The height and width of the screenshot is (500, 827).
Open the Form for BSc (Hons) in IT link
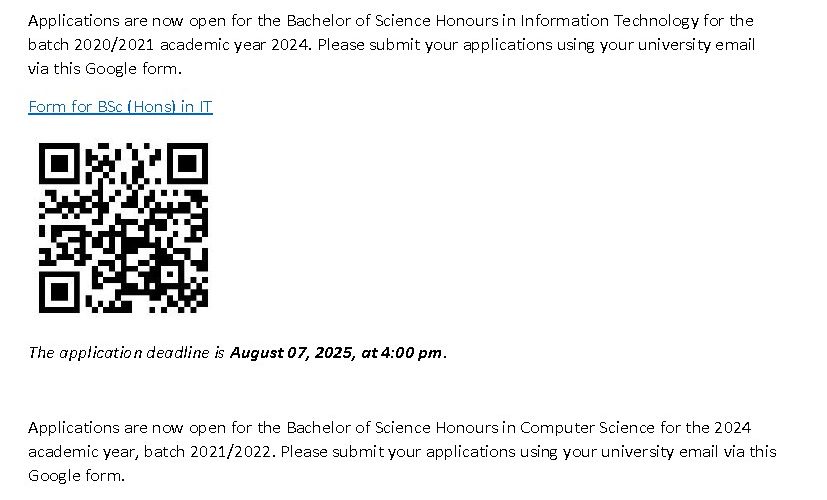[x=120, y=107]
